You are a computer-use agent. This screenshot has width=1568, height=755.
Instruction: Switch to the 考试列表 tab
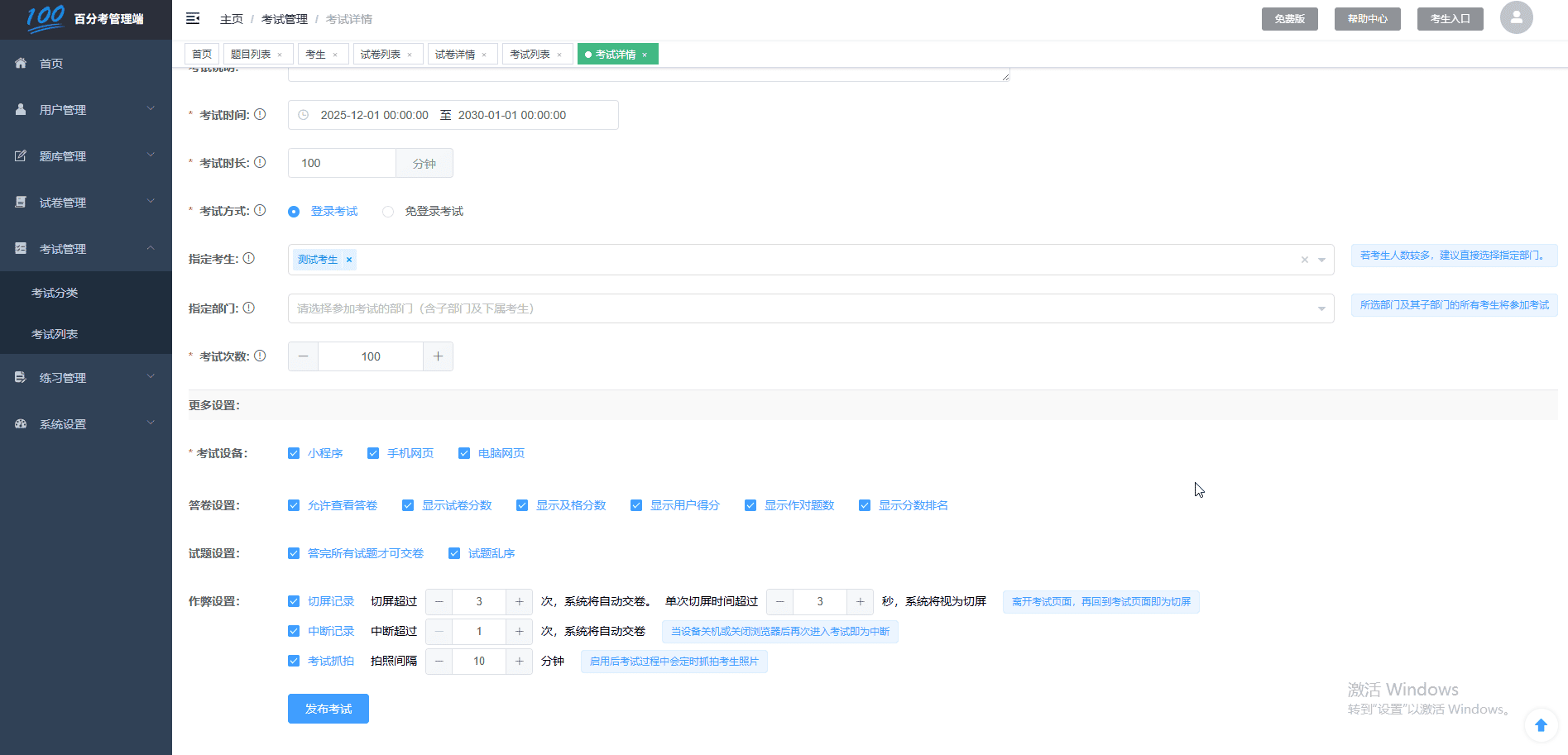point(530,55)
